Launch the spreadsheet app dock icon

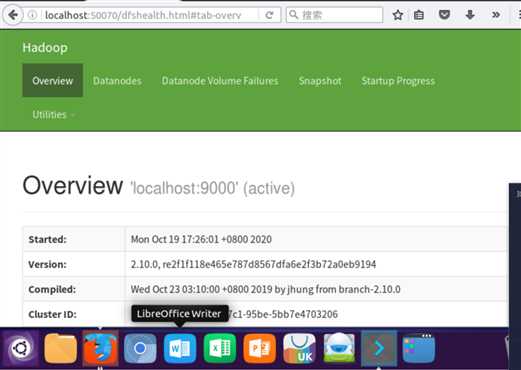coord(220,348)
